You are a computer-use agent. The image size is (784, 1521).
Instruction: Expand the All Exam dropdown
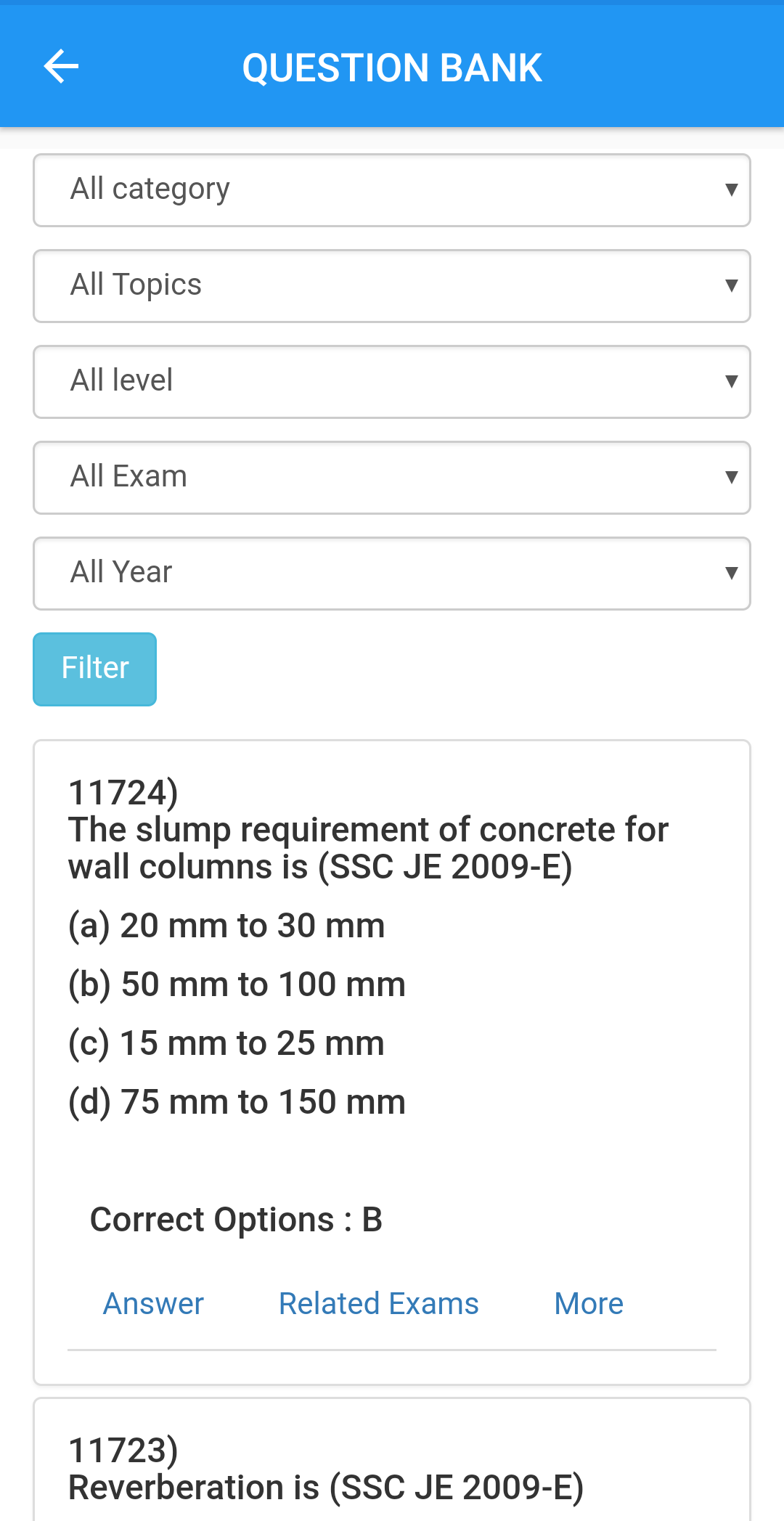392,478
